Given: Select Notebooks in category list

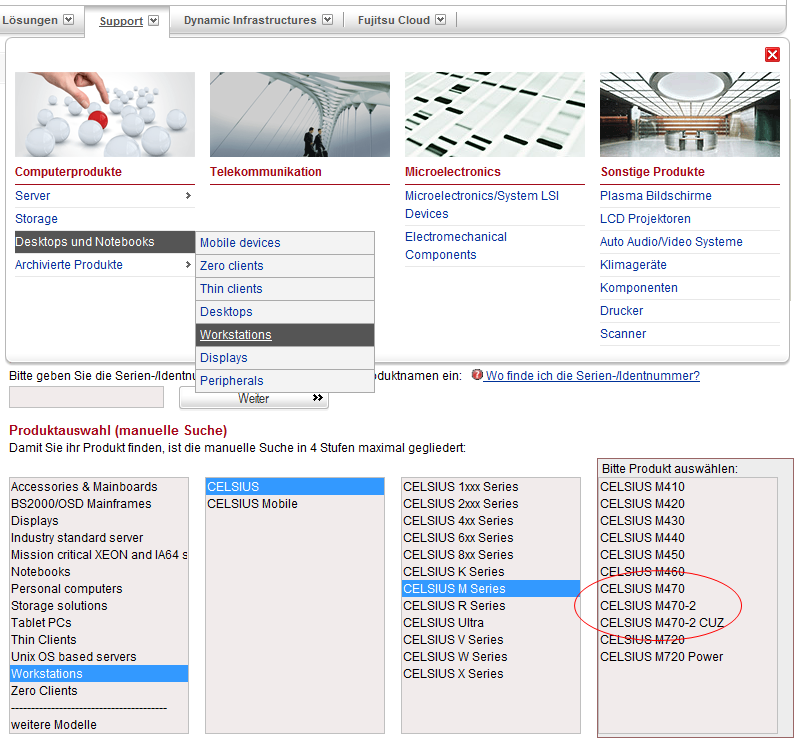Looking at the screenshot, I should click(99, 571).
